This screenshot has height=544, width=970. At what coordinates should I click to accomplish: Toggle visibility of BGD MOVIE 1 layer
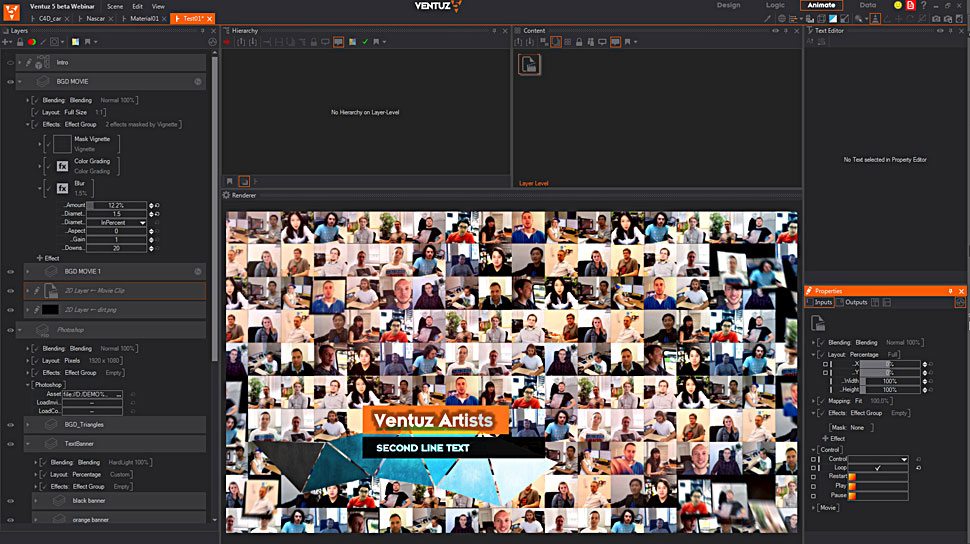tap(10, 271)
